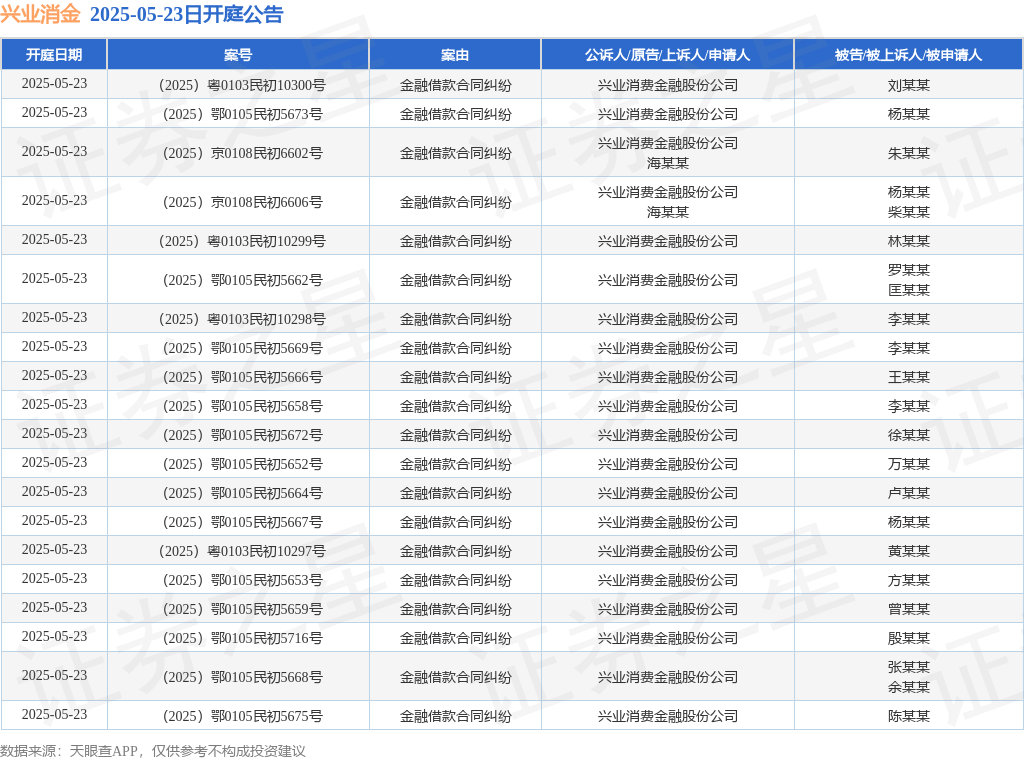Click case number 京0108民初6606号
Image resolution: width=1024 pixels, height=760 pixels.
[242, 202]
